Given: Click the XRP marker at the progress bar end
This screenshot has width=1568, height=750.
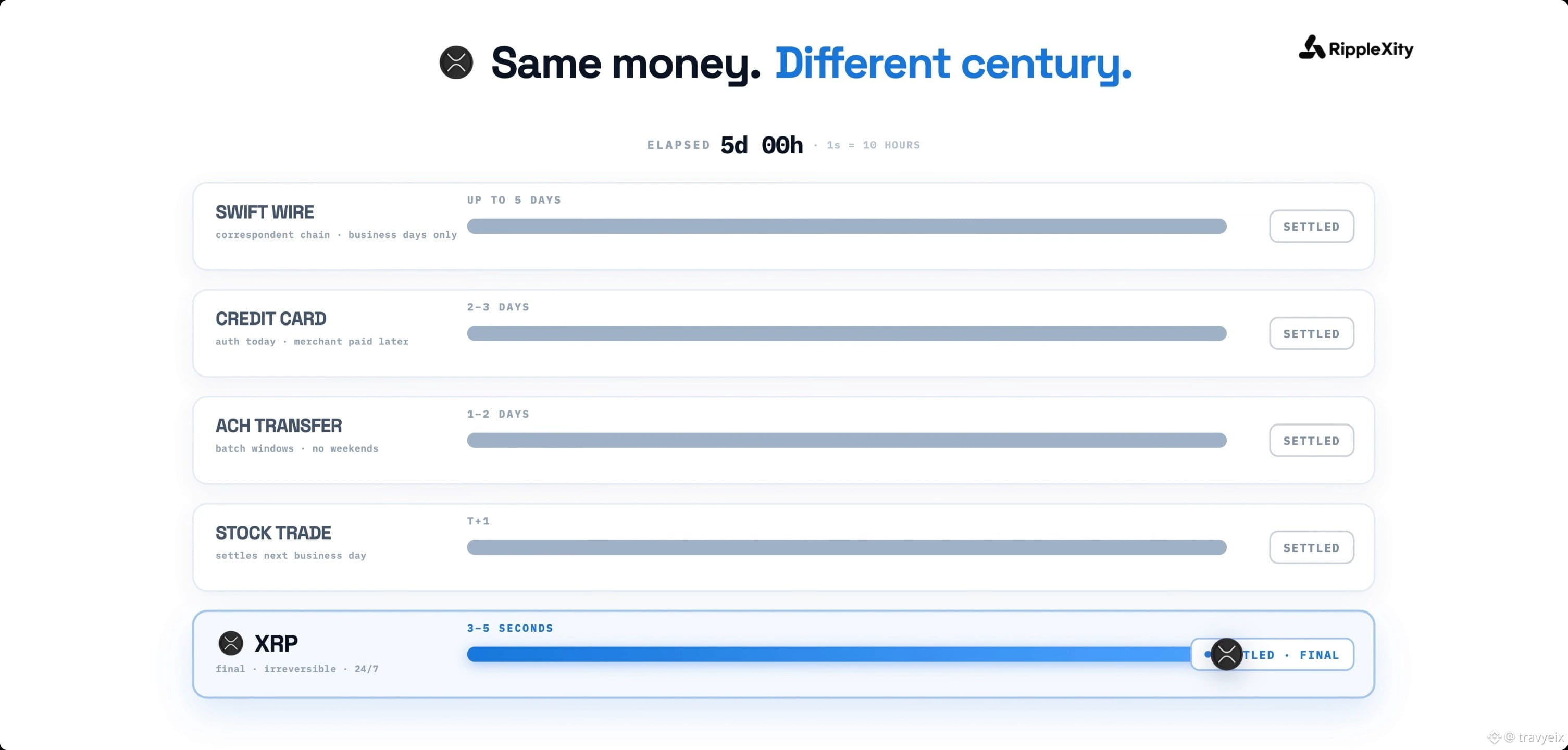Looking at the screenshot, I should click(1226, 654).
